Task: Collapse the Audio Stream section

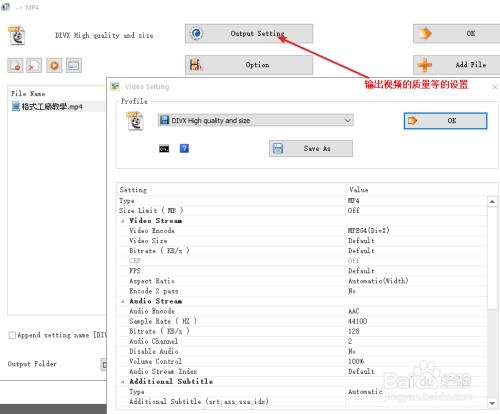Action: [123, 301]
